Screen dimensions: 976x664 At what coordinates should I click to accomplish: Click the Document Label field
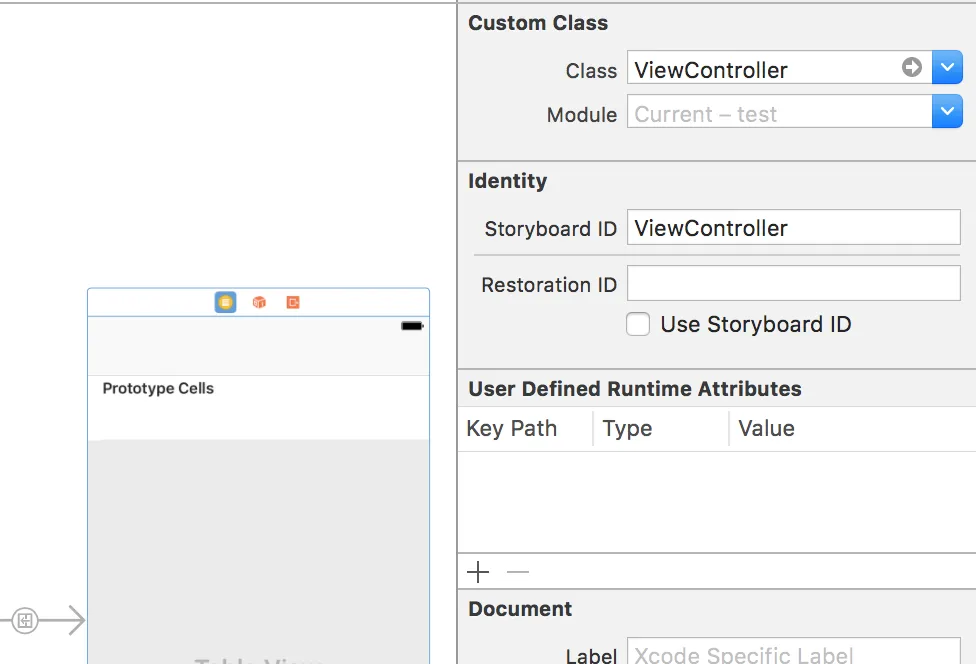tap(793, 654)
